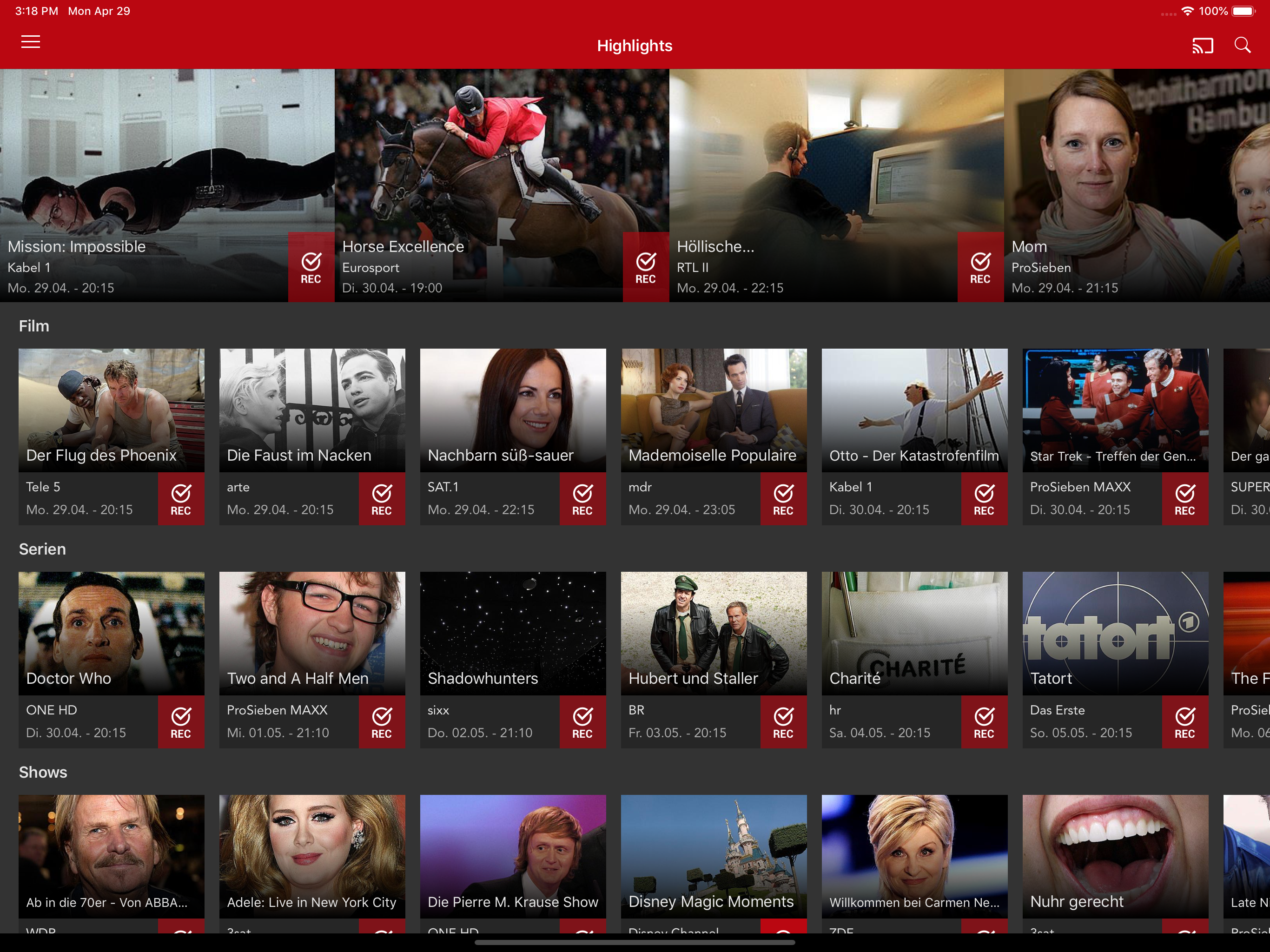1270x952 pixels.
Task: Select the Shows section heading
Action: 43,773
